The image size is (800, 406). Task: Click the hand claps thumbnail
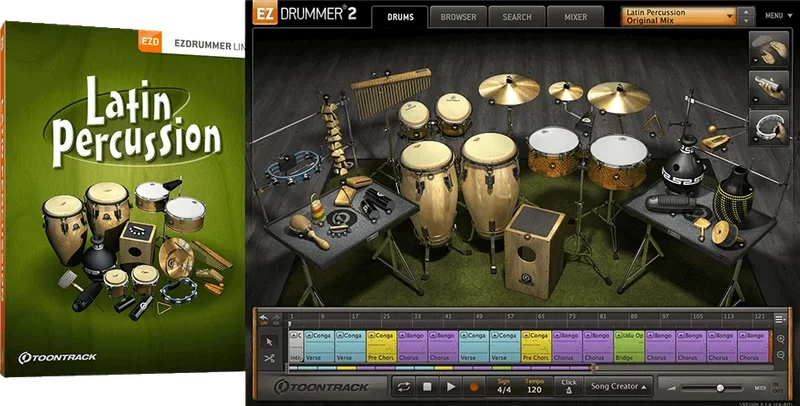point(769,49)
